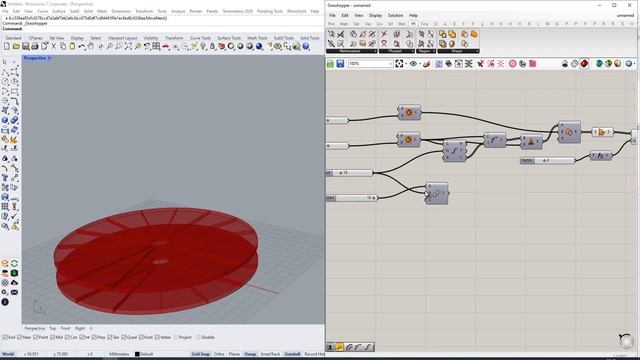640x360 pixels.
Task: Click the Millimeters units field in status bar
Action: pos(119,354)
